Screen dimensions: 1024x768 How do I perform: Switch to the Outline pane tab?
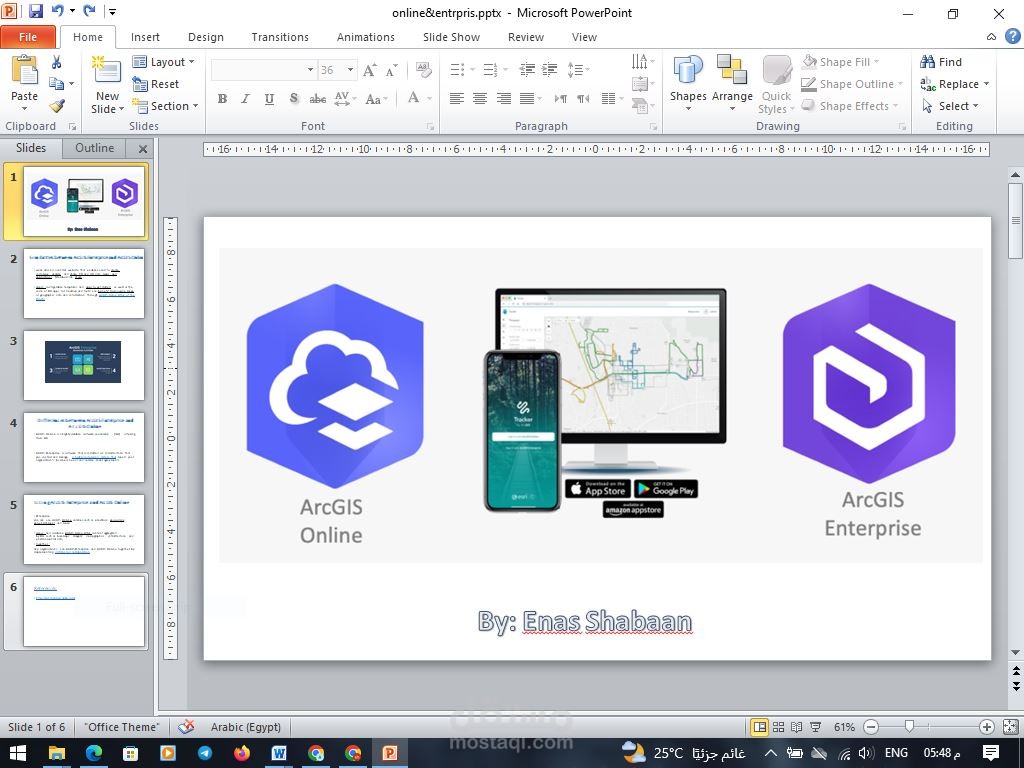(95, 148)
